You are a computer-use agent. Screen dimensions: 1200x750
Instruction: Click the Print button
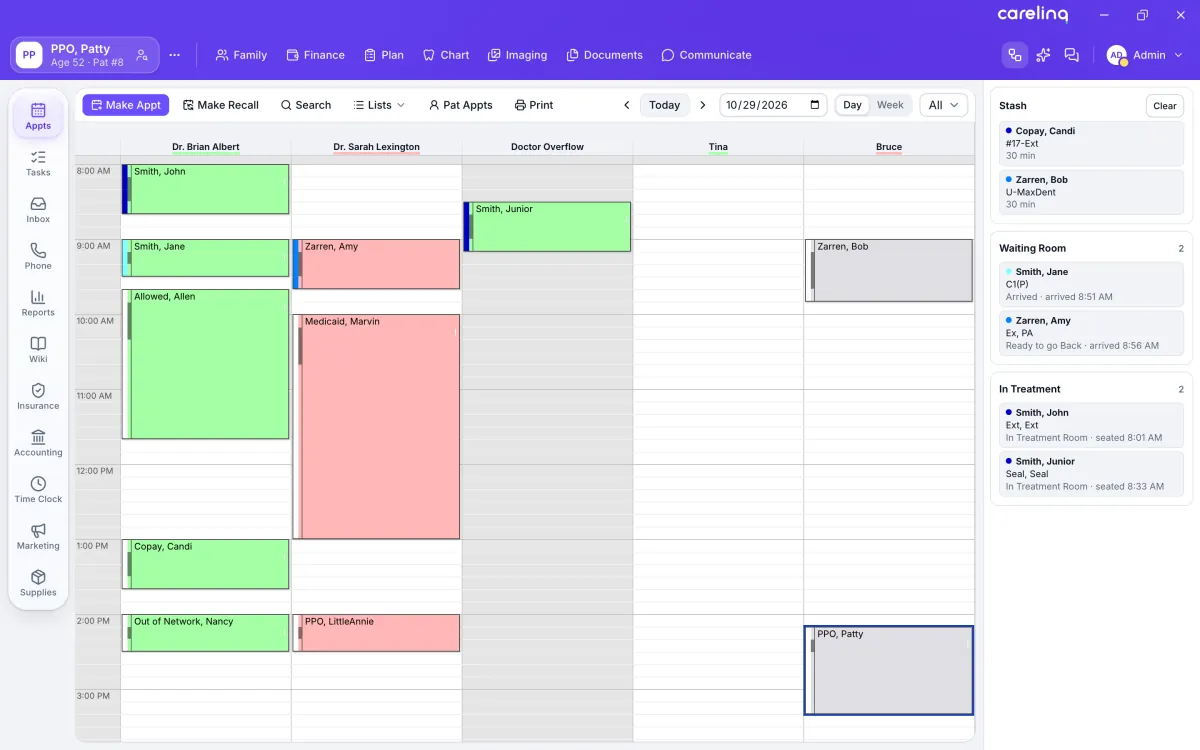pos(534,105)
